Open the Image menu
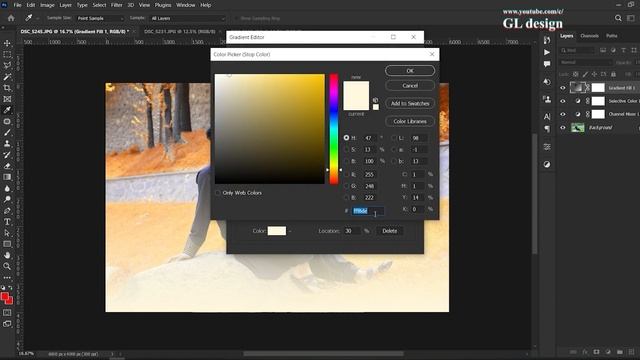Screen dimensions: 640x360 point(47,5)
